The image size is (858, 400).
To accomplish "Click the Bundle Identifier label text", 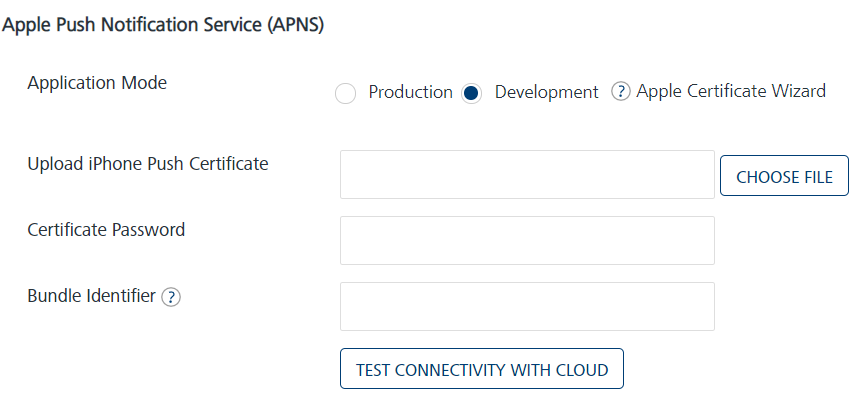I will (x=91, y=296).
